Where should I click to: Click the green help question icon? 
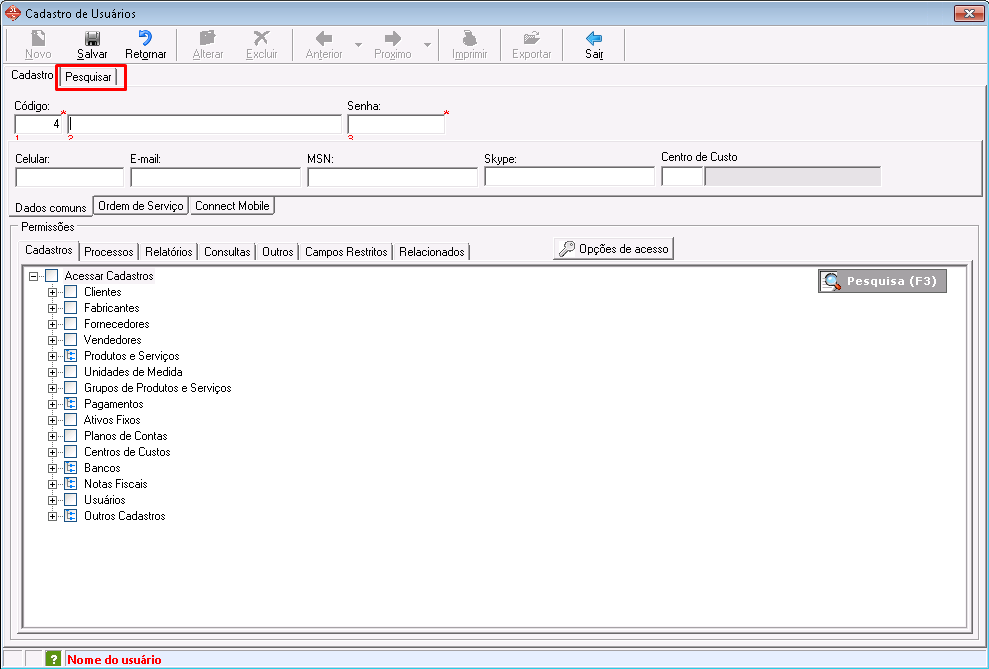(53, 659)
